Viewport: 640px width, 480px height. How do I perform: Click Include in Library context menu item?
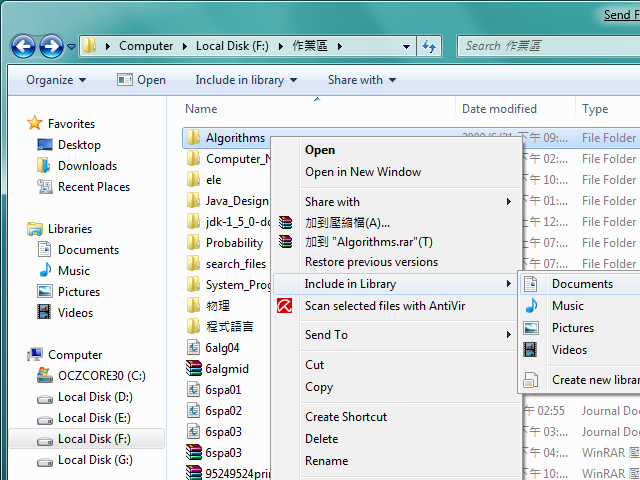coord(394,284)
